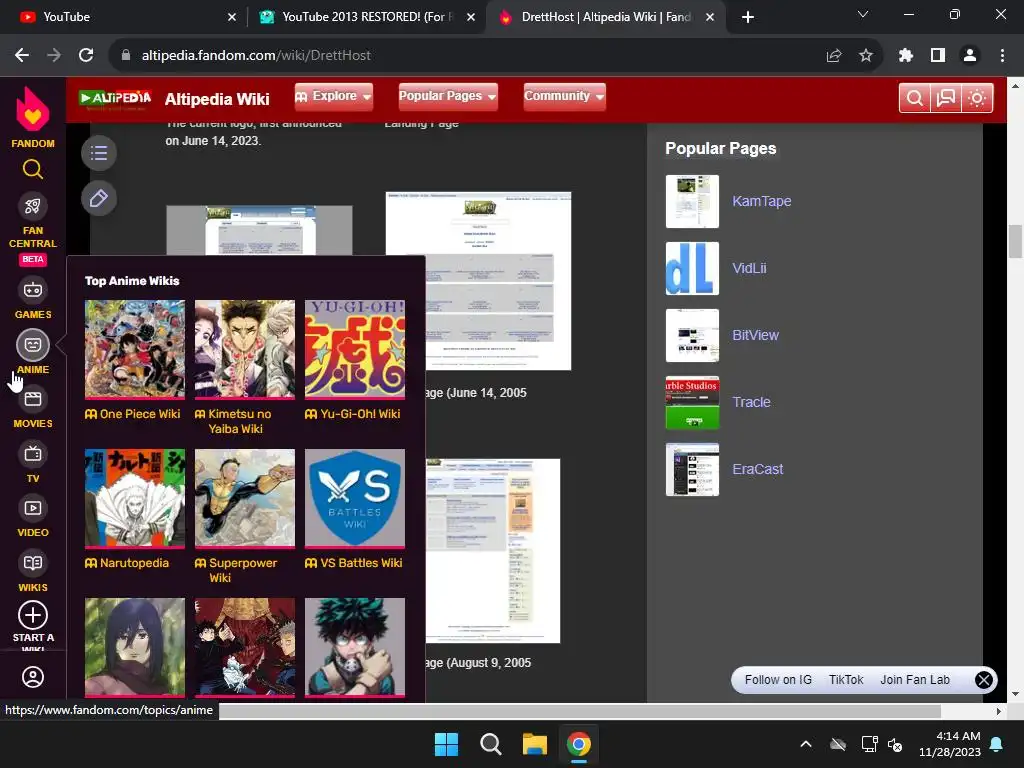1024x768 pixels.
Task: Open the Anime category icon
Action: 33,345
